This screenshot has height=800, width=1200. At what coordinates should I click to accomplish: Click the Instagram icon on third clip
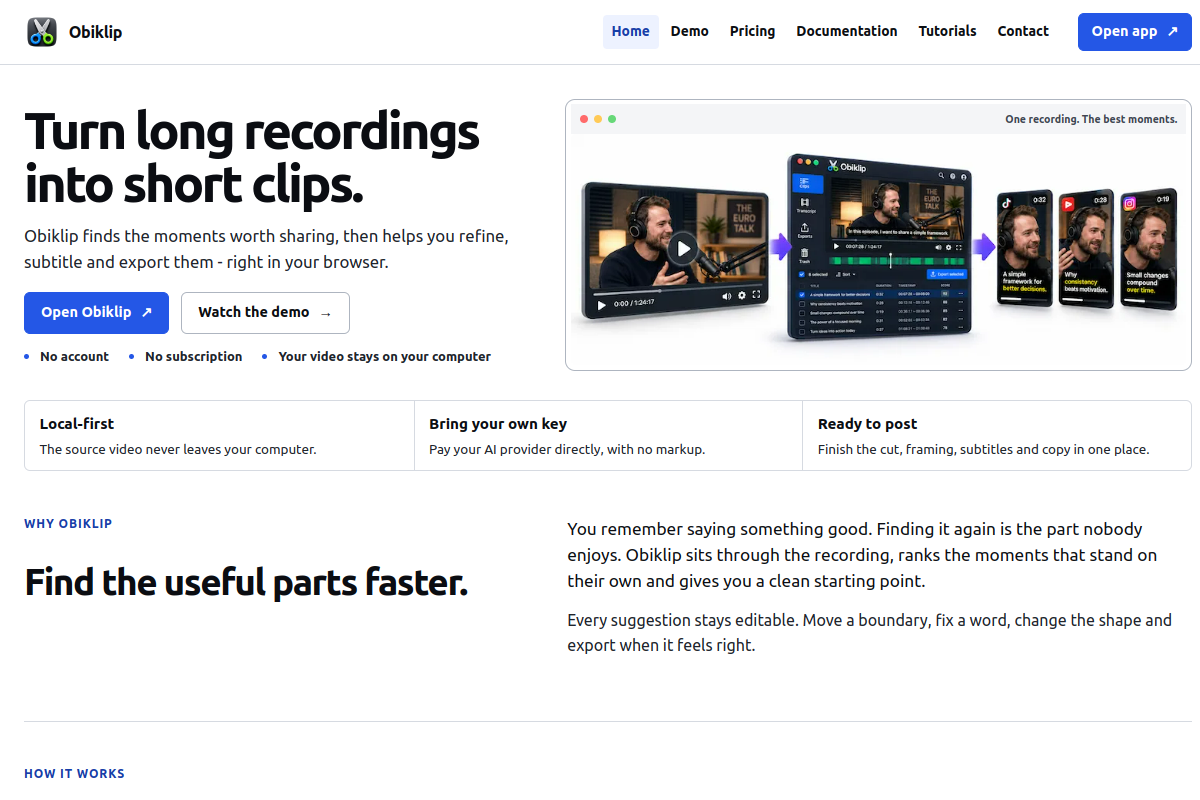coord(1130,204)
